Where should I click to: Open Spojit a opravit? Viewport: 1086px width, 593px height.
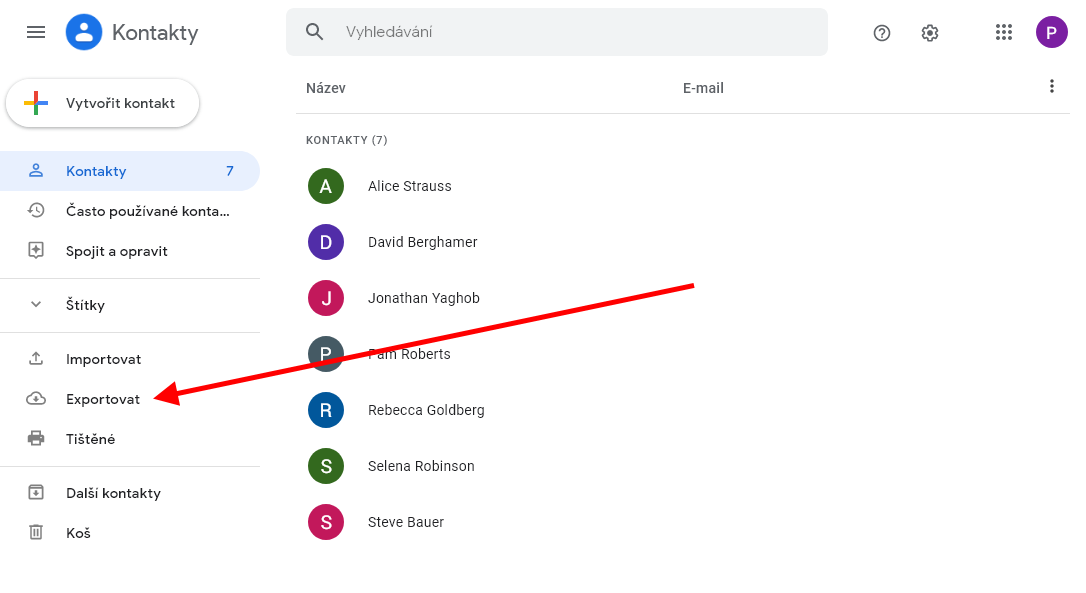tap(116, 251)
